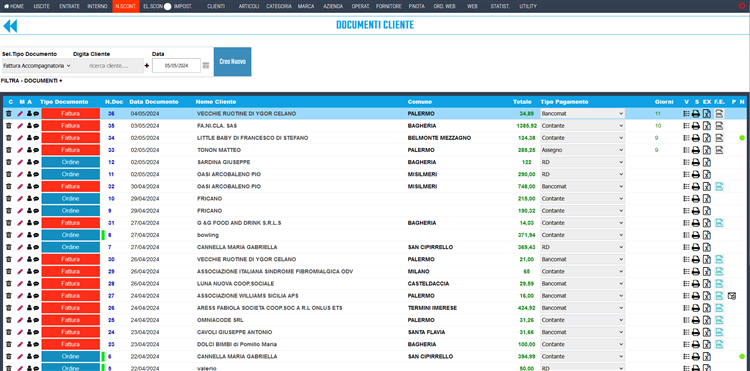Open the USCITE menu

(42, 6)
